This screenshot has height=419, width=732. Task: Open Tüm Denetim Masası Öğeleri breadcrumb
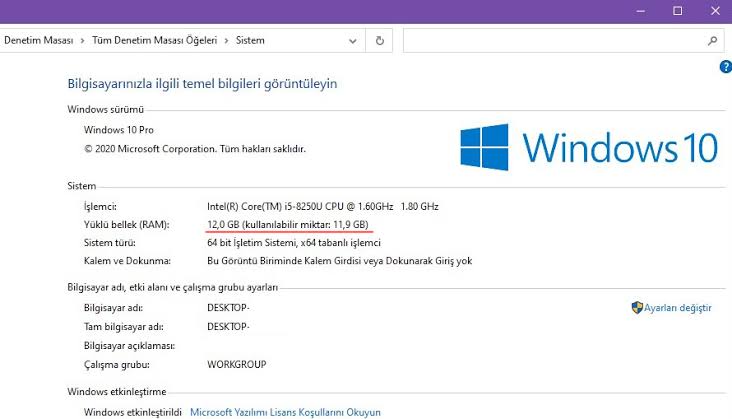point(155,41)
